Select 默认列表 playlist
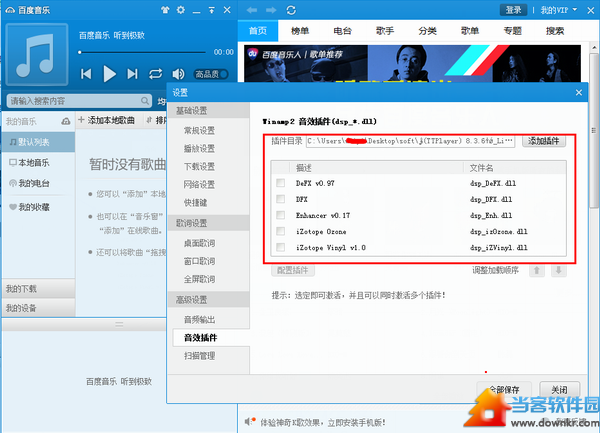 (x=38, y=142)
